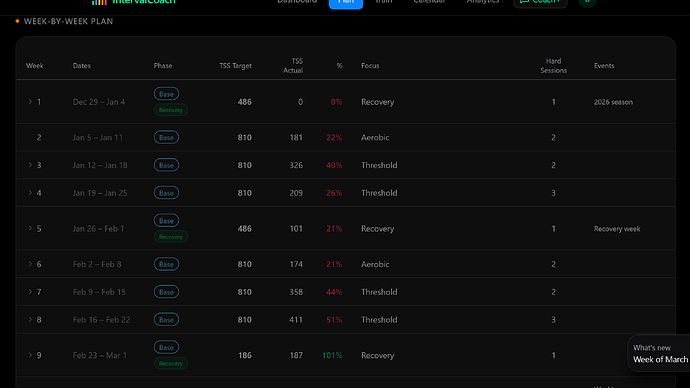The width and height of the screenshot is (690, 388).
Task: Click the Events column header
Action: coord(604,66)
